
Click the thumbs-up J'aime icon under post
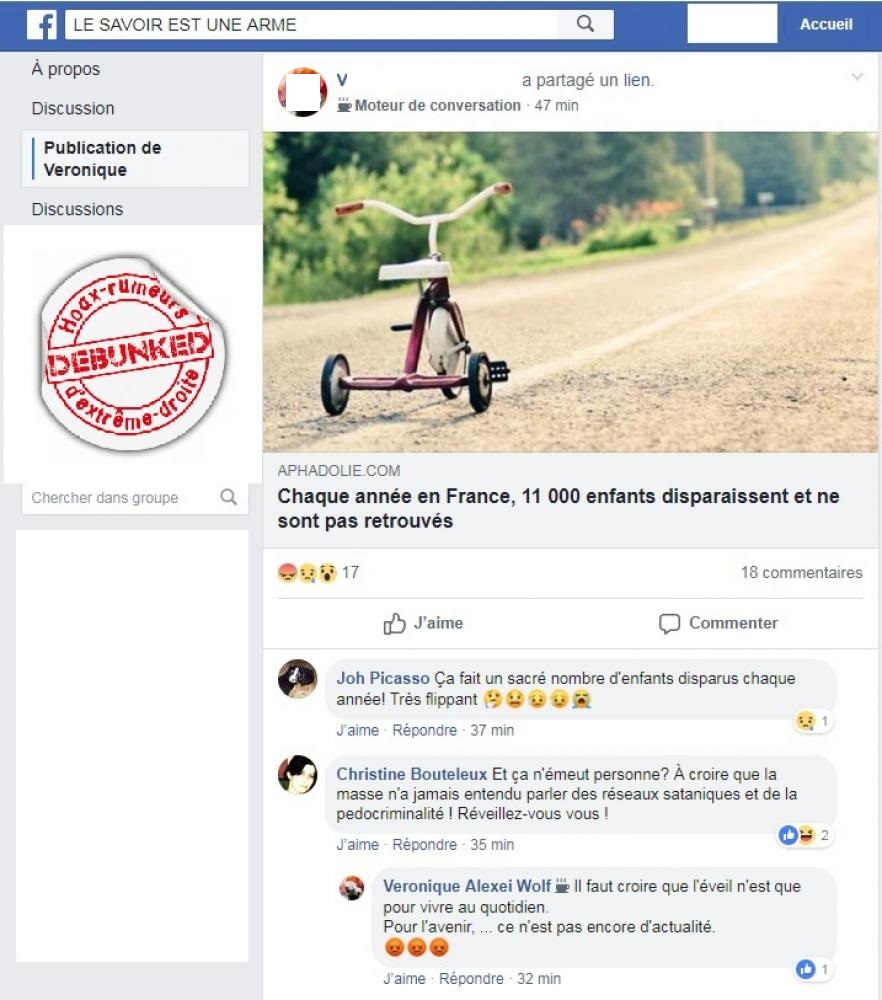(x=394, y=623)
